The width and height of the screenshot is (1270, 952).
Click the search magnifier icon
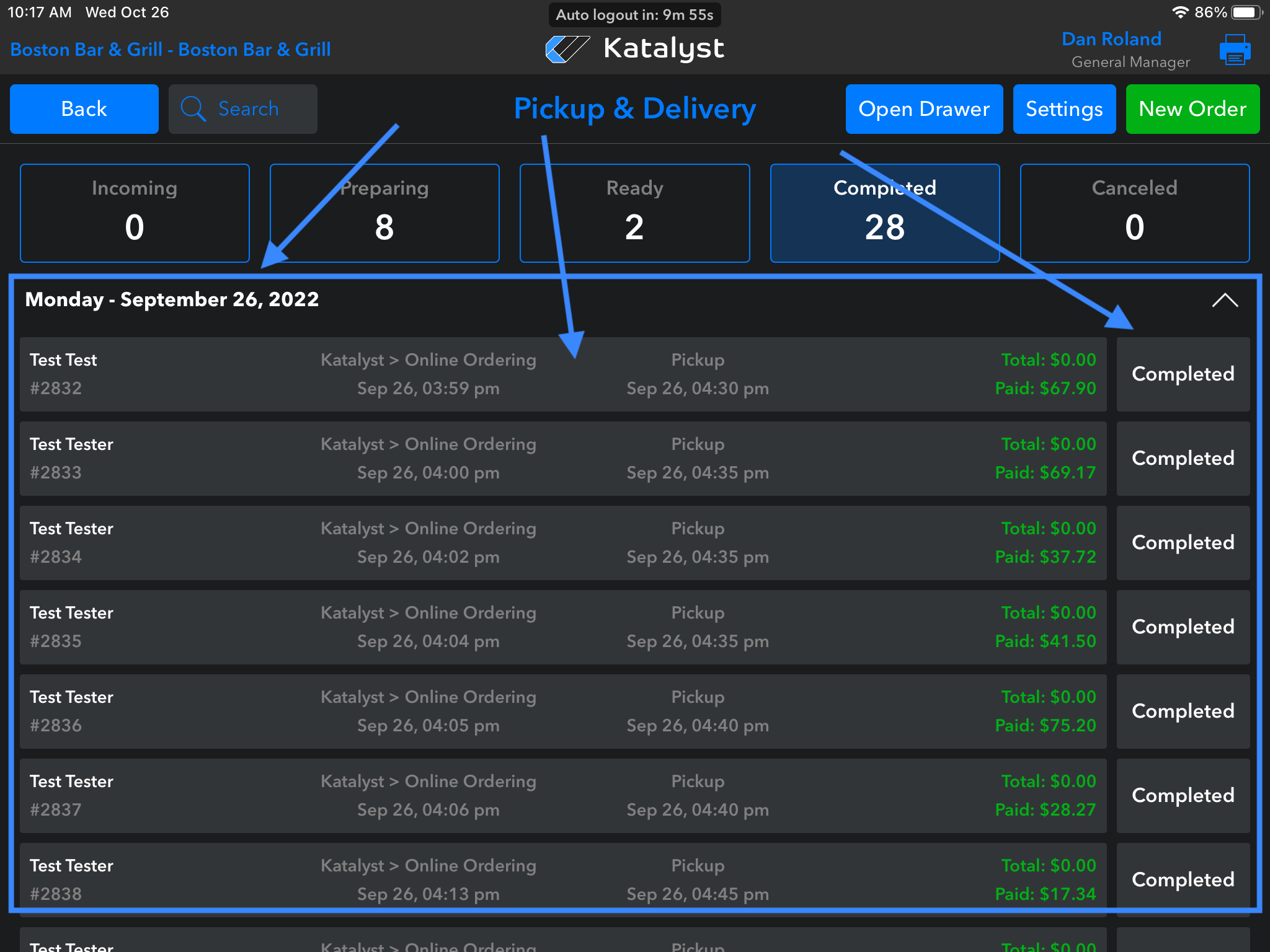[x=193, y=109]
